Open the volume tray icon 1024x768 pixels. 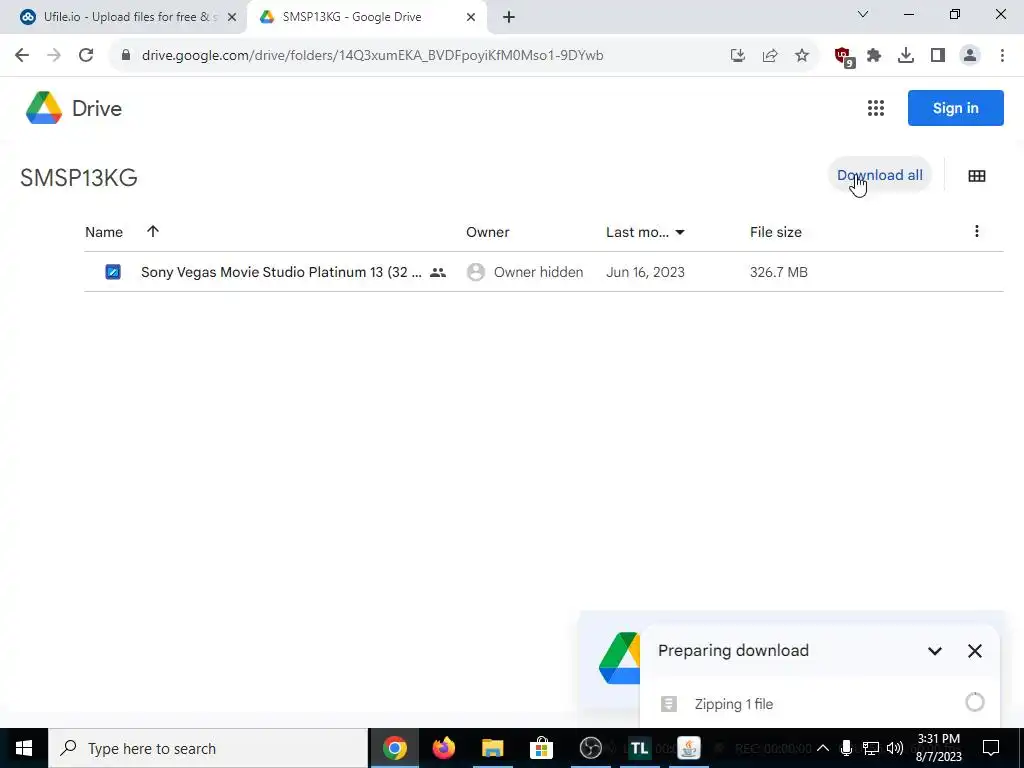895,748
